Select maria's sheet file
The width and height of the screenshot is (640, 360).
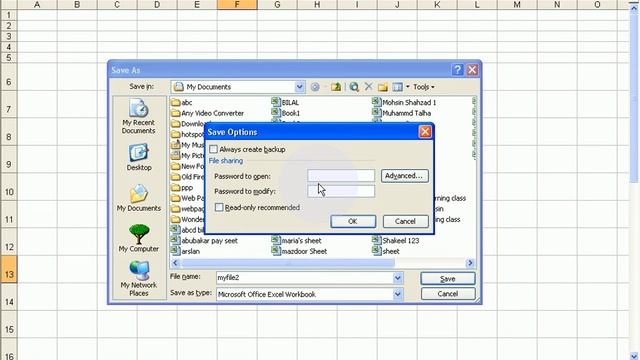point(296,240)
